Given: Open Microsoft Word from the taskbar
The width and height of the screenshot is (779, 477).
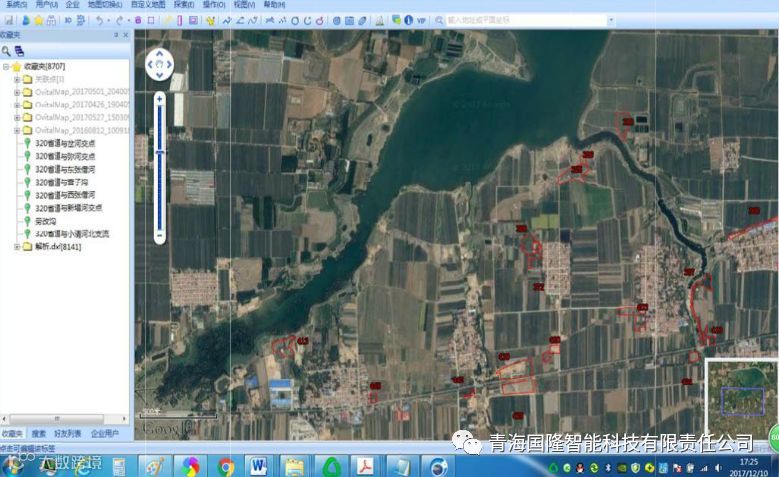Looking at the screenshot, I should pyautogui.click(x=258, y=467).
